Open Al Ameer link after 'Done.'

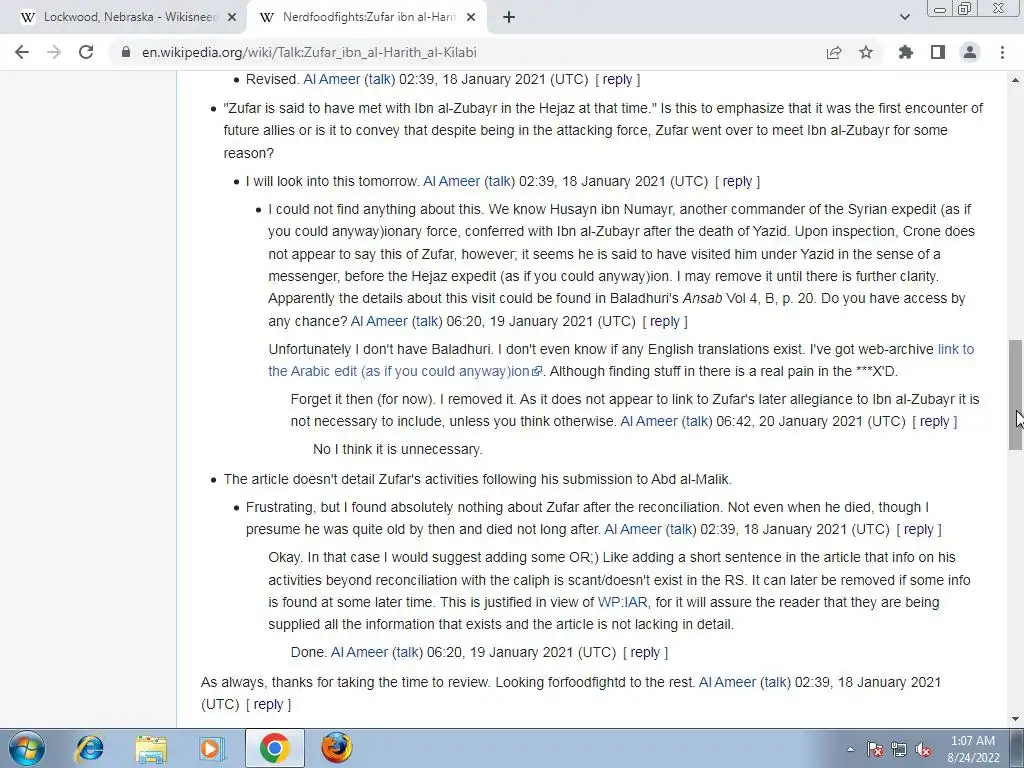point(359,652)
